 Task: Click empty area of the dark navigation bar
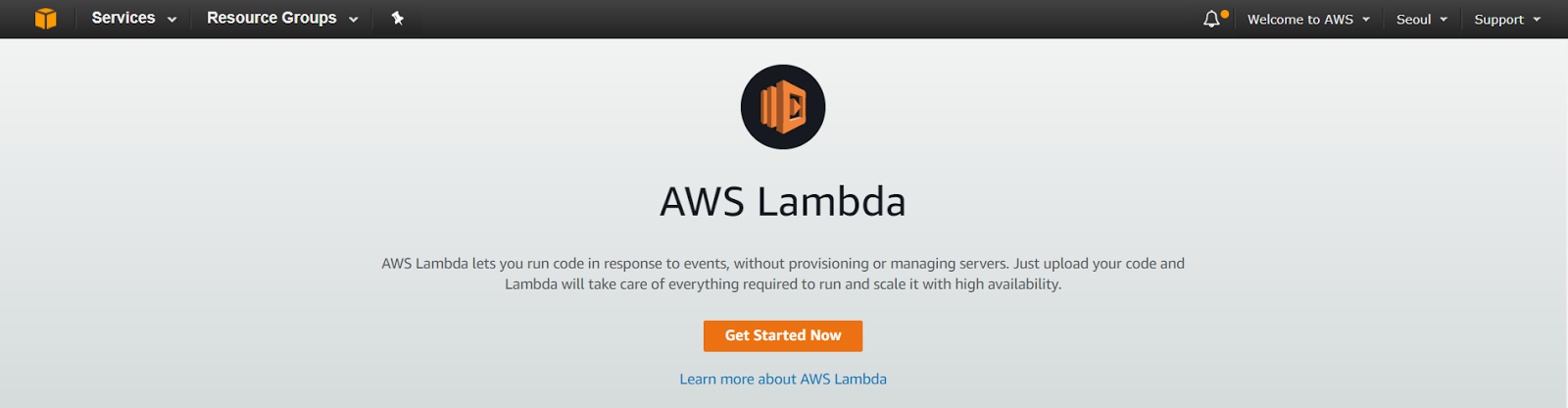784,19
